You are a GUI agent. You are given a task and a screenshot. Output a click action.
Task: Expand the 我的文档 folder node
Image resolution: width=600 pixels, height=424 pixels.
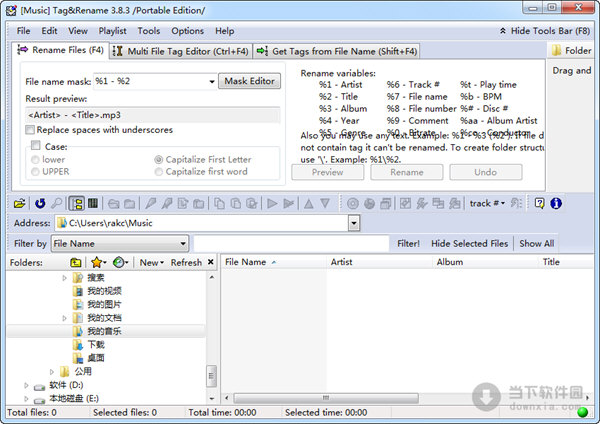click(x=64, y=318)
